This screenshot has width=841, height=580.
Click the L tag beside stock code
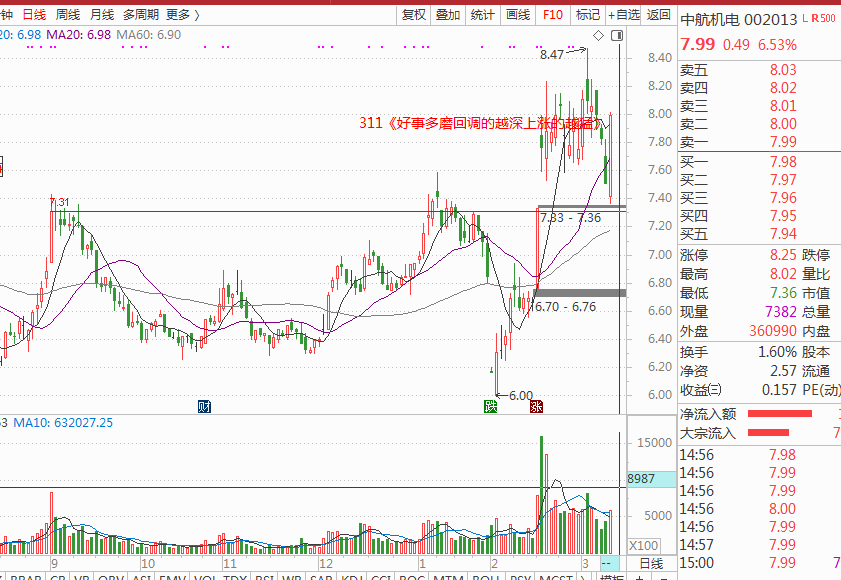(x=805, y=18)
